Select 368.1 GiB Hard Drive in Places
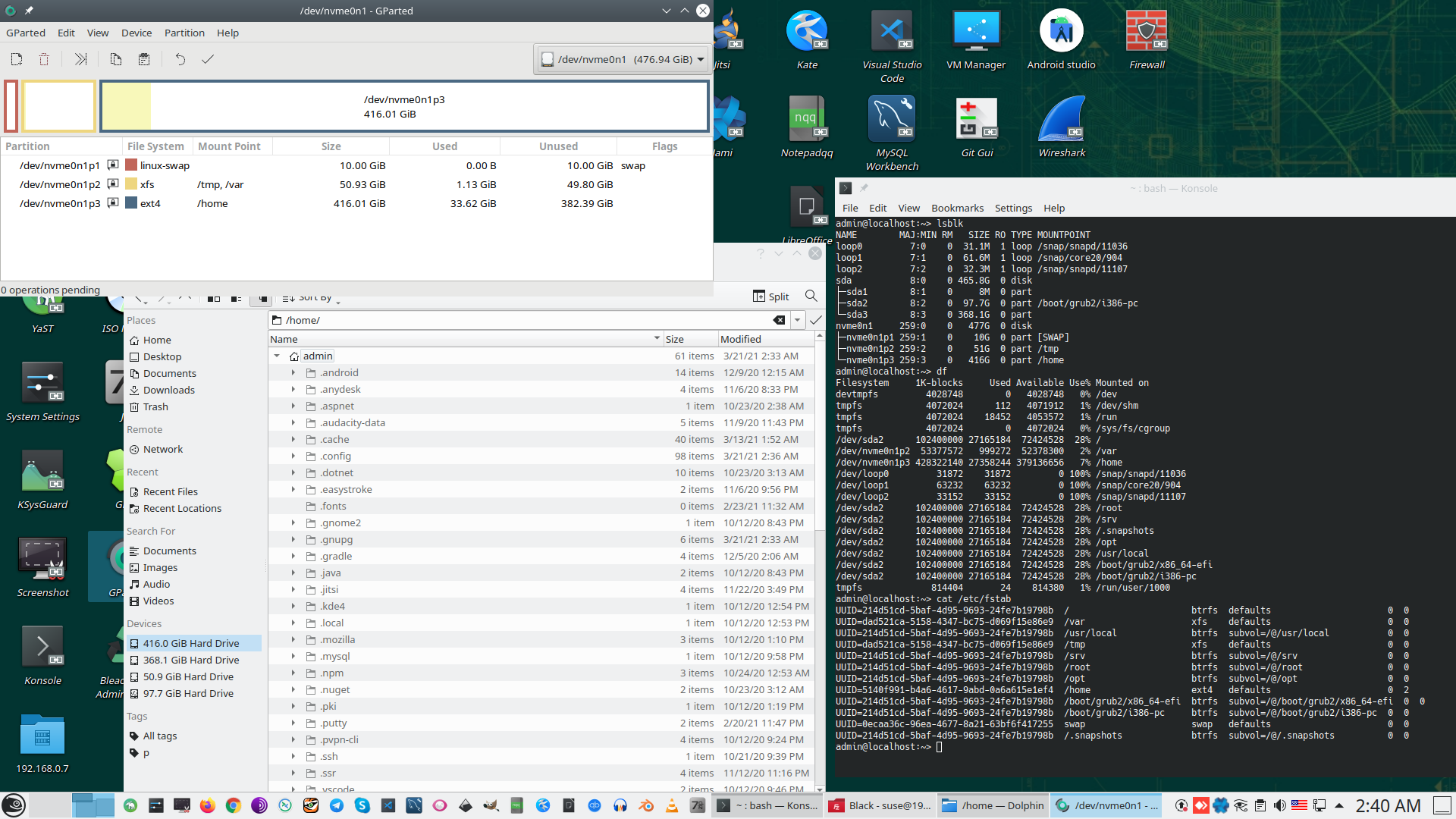 (x=191, y=660)
